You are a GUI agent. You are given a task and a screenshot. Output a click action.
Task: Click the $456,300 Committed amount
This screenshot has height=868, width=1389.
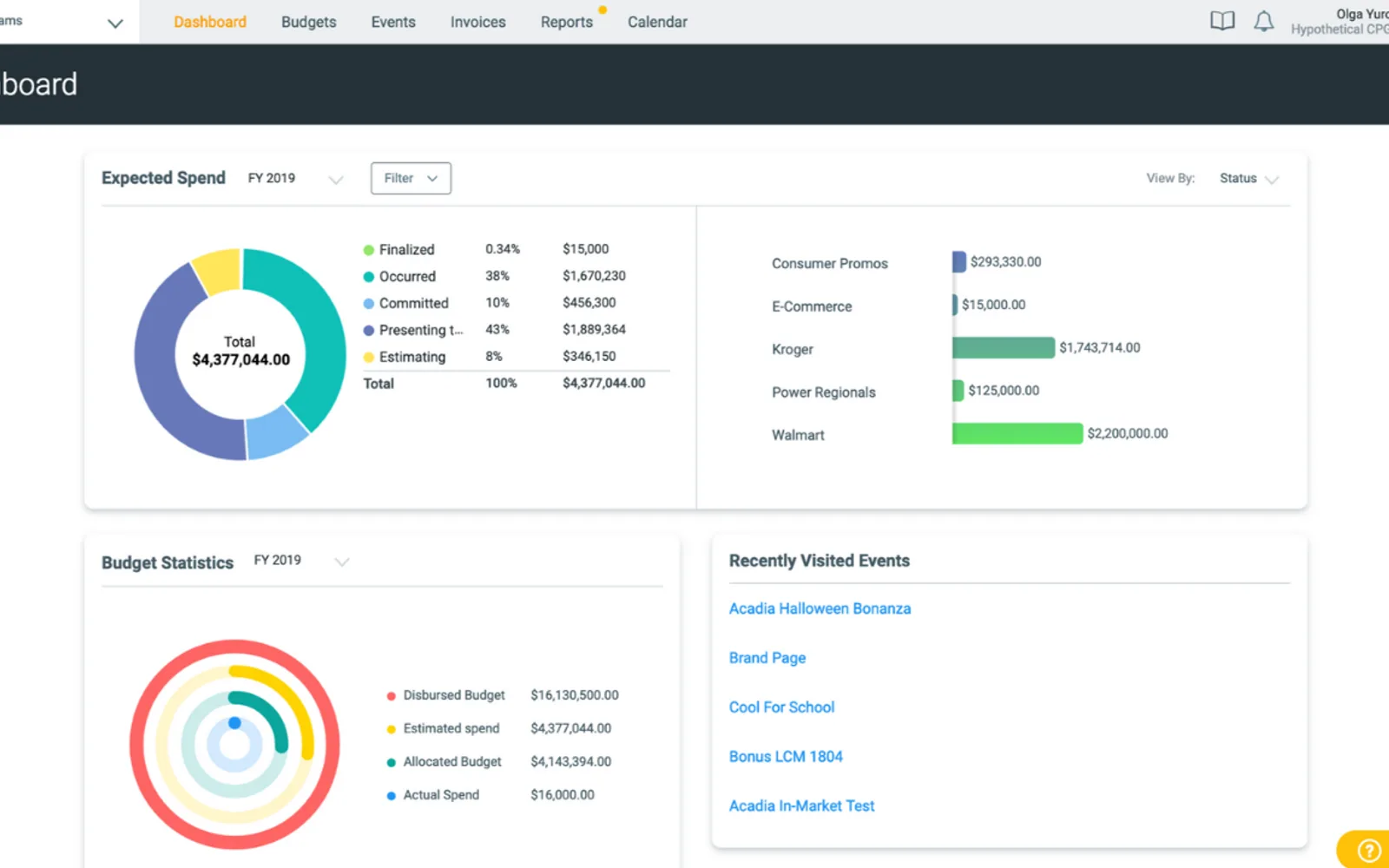(589, 303)
